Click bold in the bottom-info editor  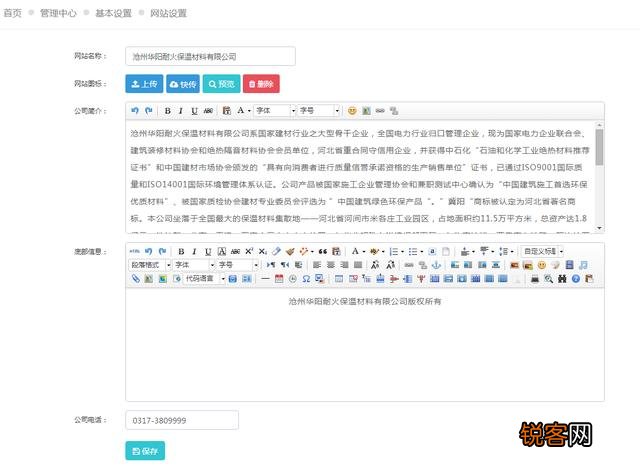pyautogui.click(x=181, y=252)
